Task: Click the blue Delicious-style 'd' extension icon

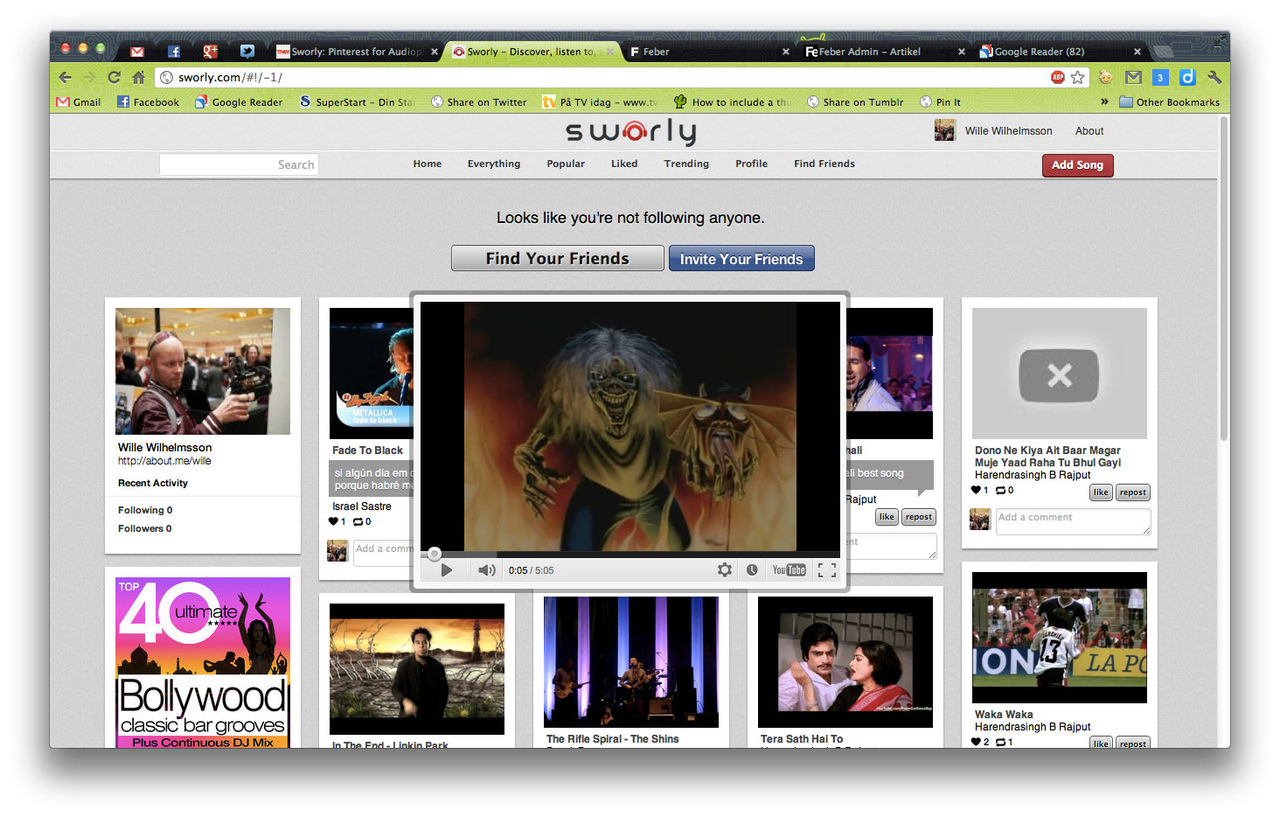Action: coord(1187,77)
